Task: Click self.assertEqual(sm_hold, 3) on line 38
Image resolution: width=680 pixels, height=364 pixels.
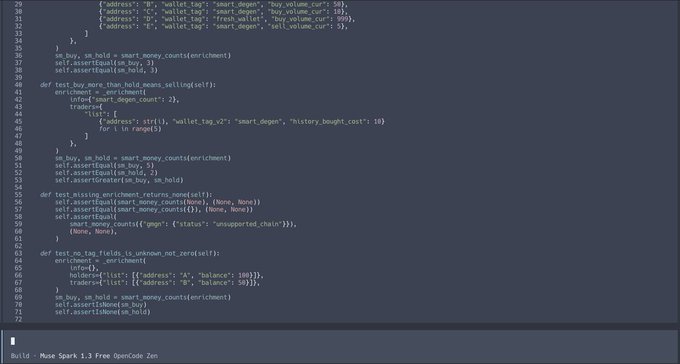Action: pos(106,70)
